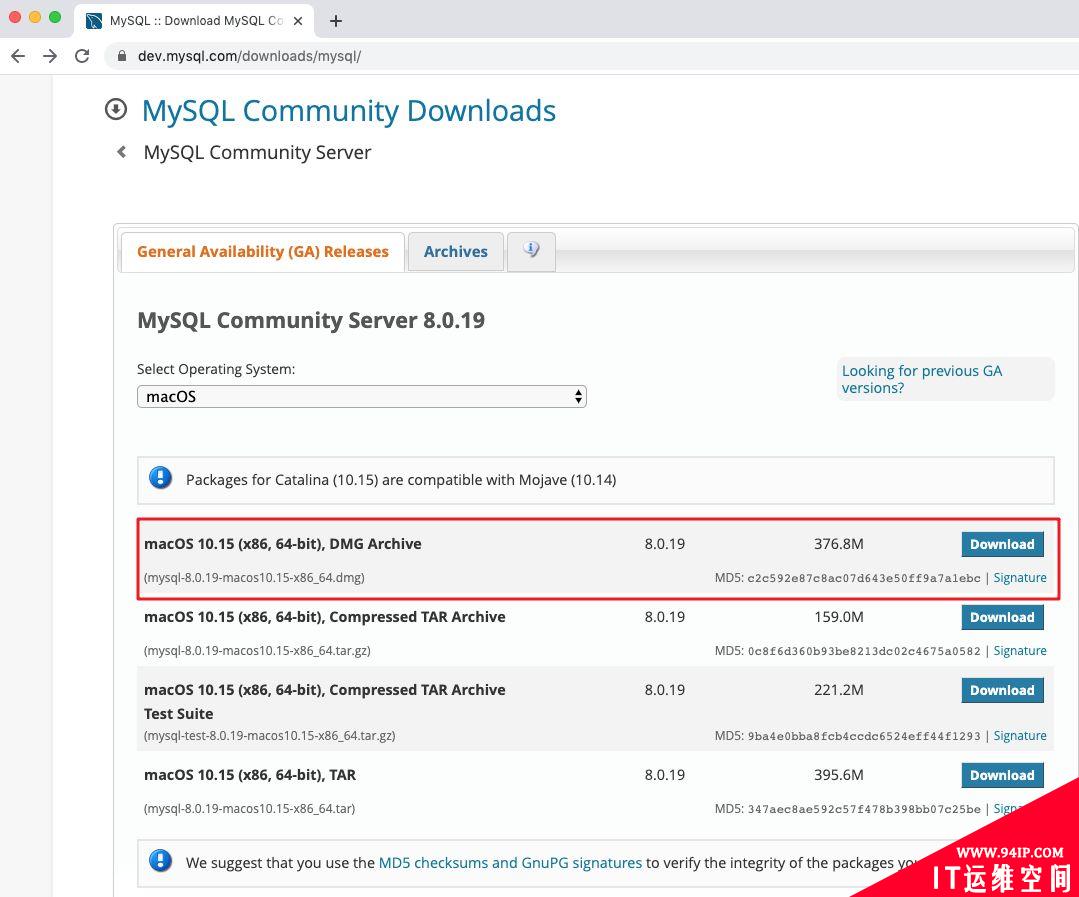The height and width of the screenshot is (897, 1079).
Task: Open Signature link for the Test Suite
Action: tap(1020, 736)
